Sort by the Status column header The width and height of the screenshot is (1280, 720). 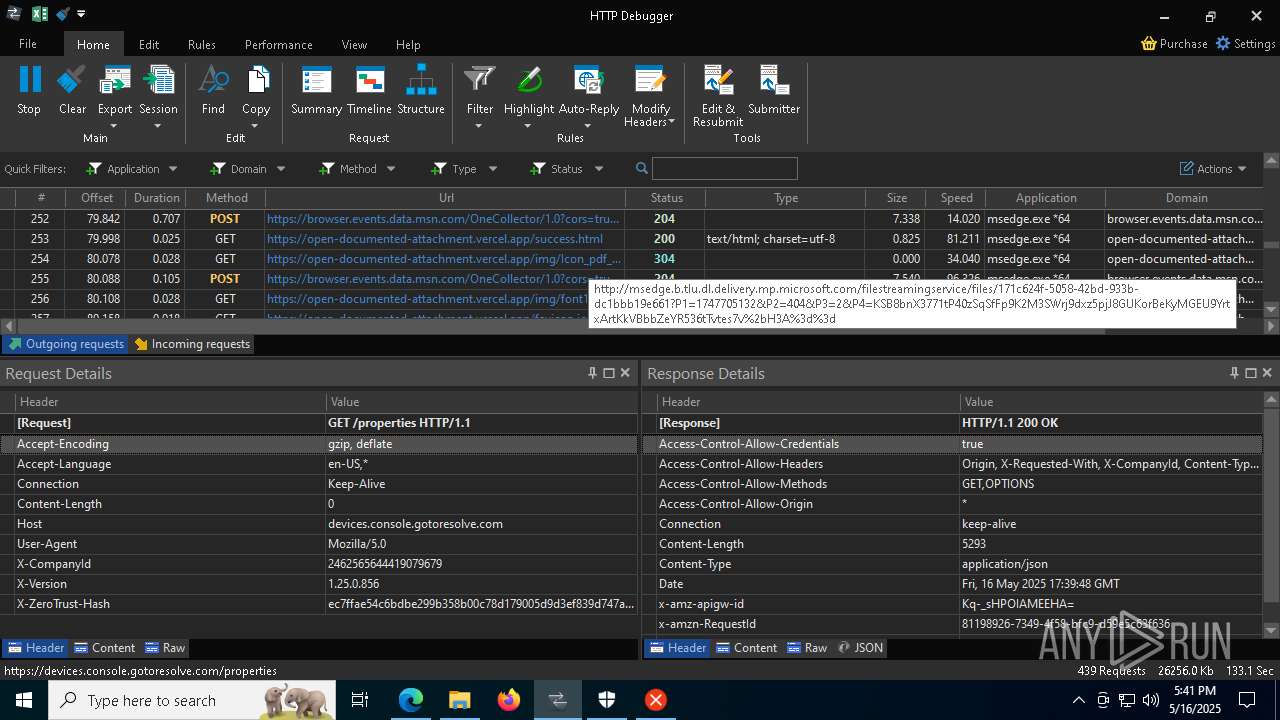pos(666,198)
